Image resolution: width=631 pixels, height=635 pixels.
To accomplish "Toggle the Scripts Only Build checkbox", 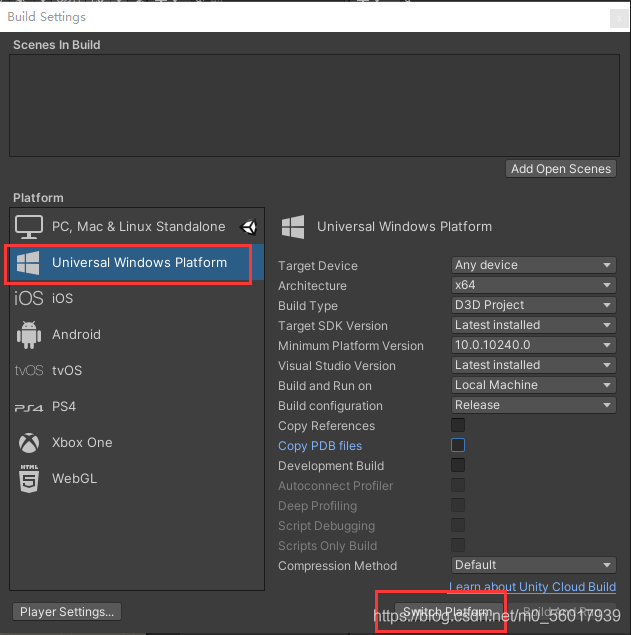I will click(x=458, y=545).
